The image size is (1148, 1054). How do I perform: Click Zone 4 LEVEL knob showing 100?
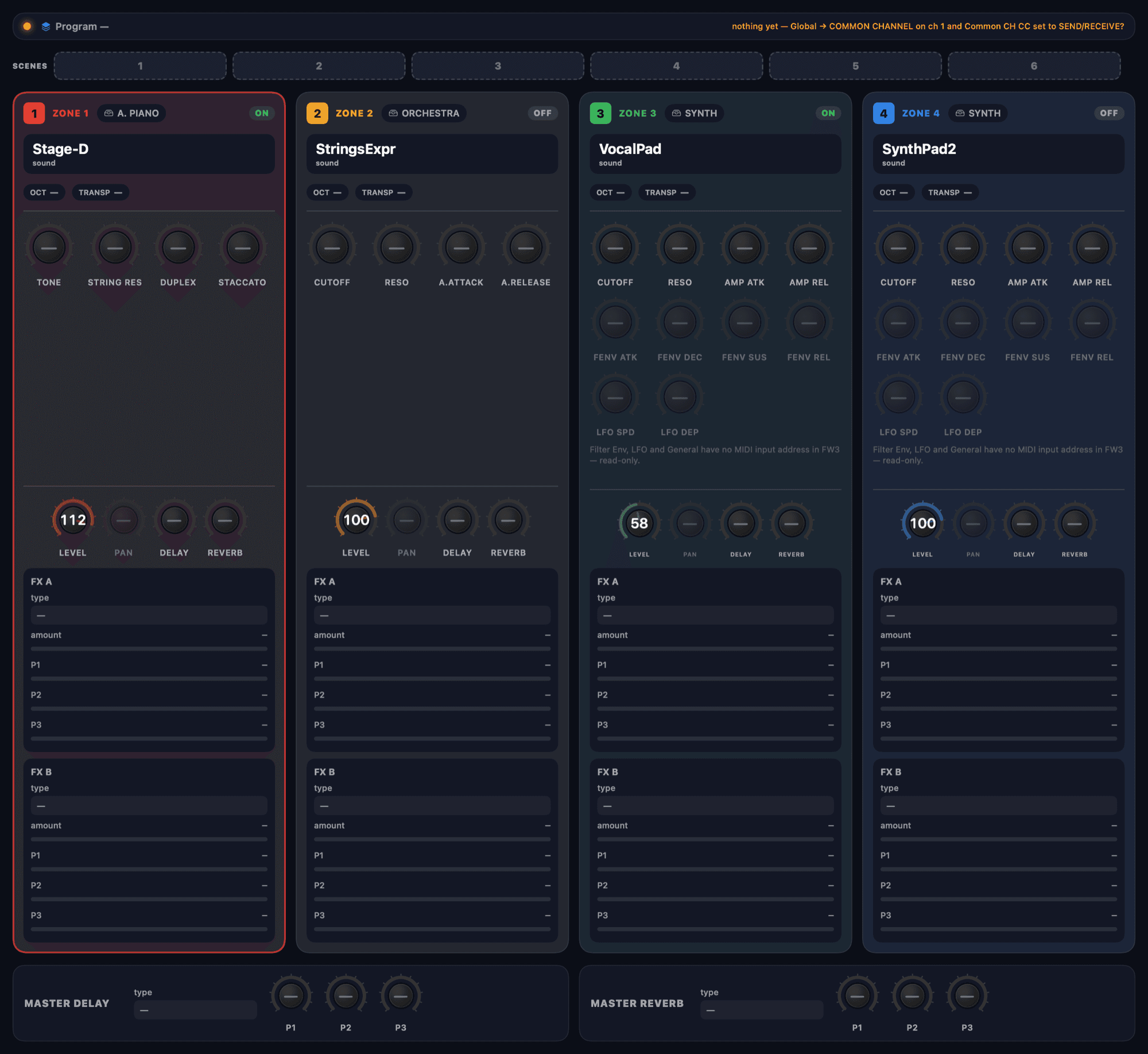pos(922,523)
